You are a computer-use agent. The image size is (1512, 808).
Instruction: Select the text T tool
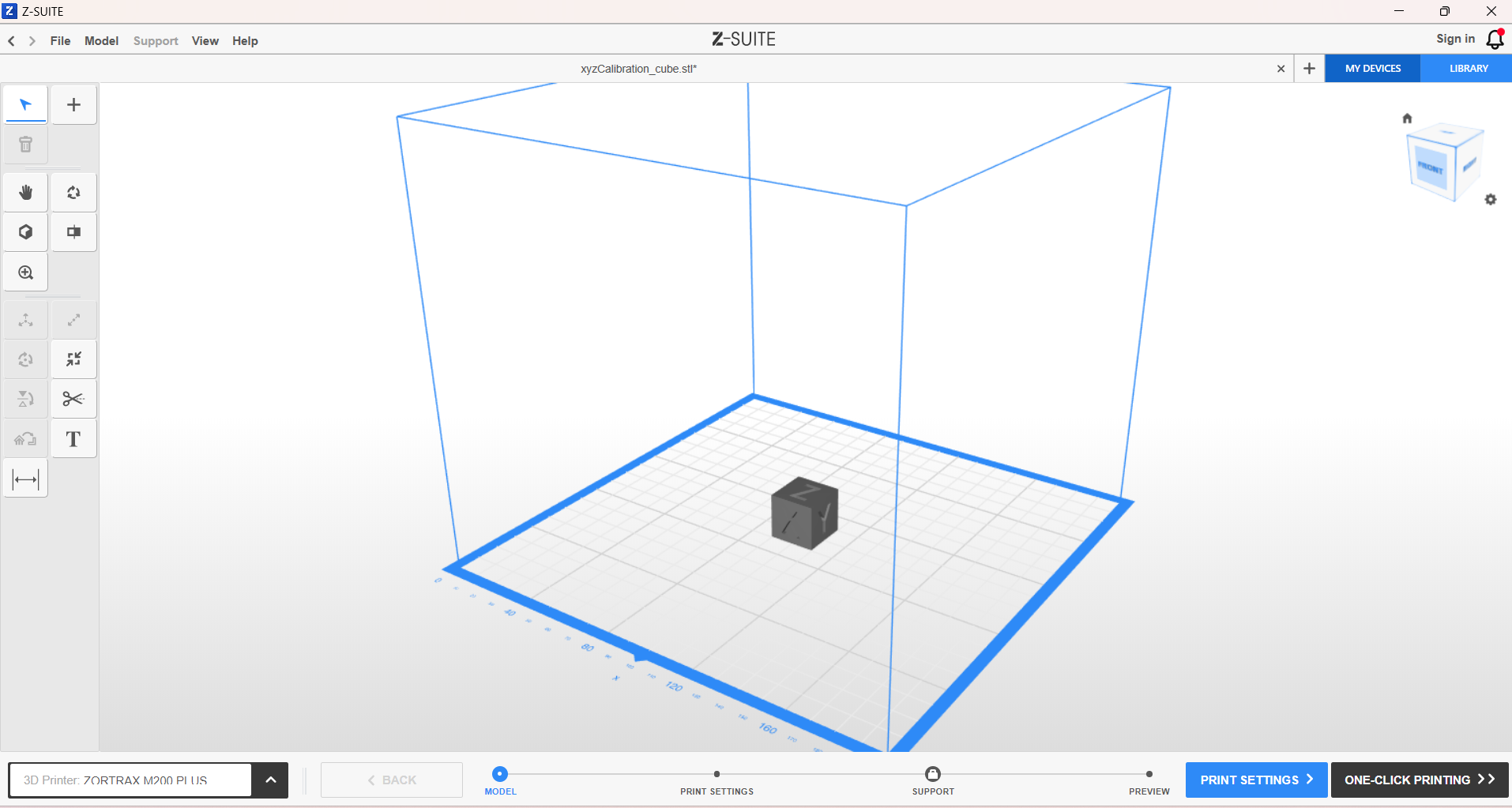click(73, 439)
